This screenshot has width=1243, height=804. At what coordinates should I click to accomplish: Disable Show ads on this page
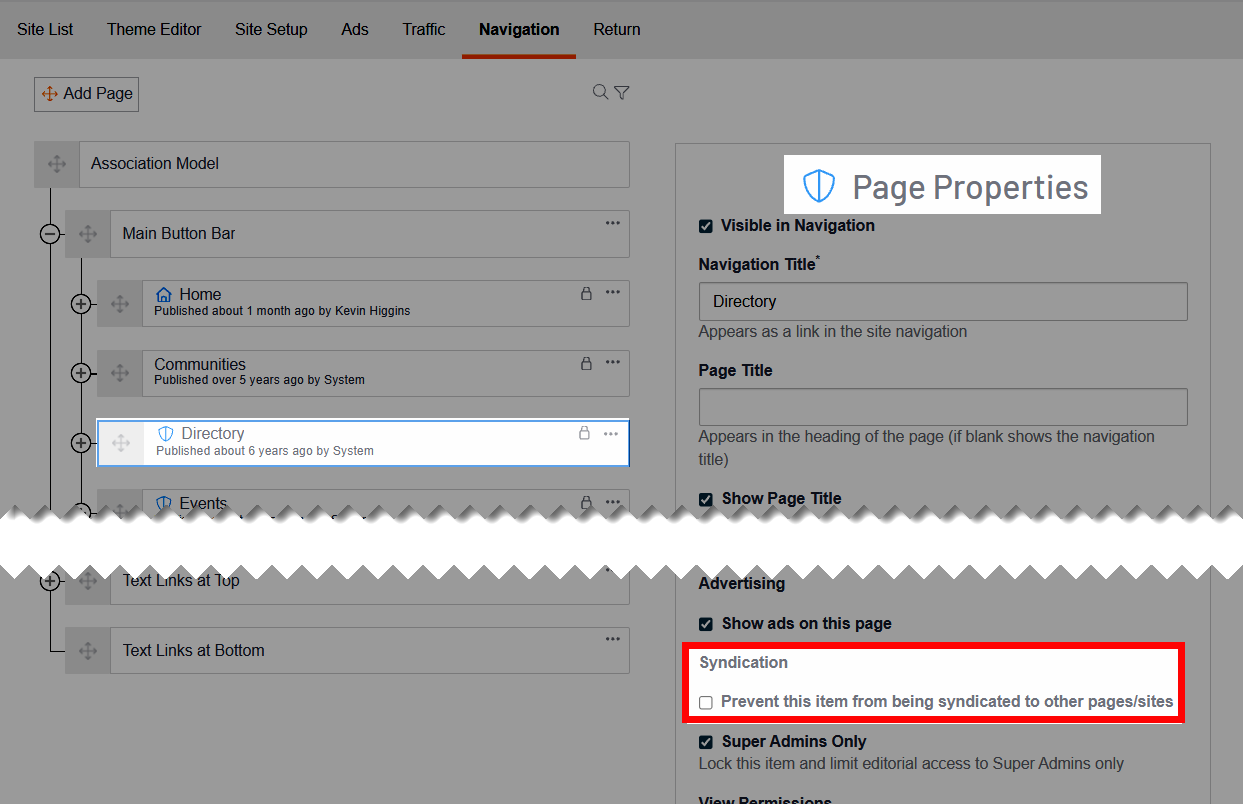pyautogui.click(x=706, y=623)
